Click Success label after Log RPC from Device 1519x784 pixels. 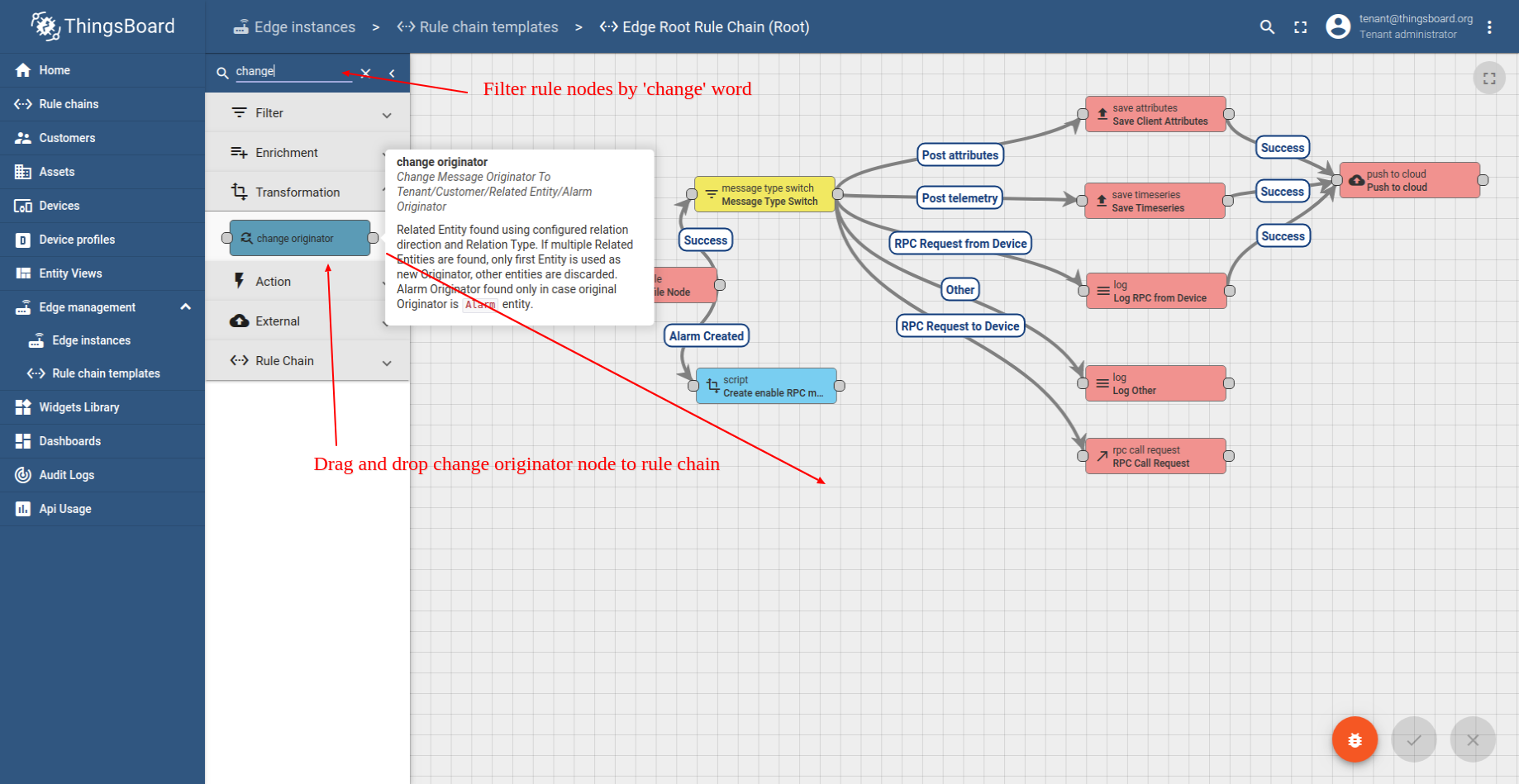coord(1283,235)
